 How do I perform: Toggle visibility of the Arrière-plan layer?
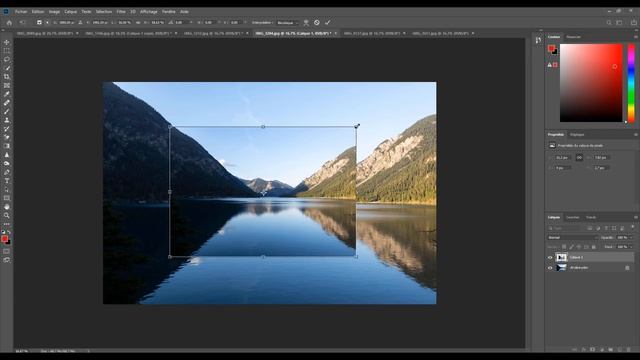(550, 268)
